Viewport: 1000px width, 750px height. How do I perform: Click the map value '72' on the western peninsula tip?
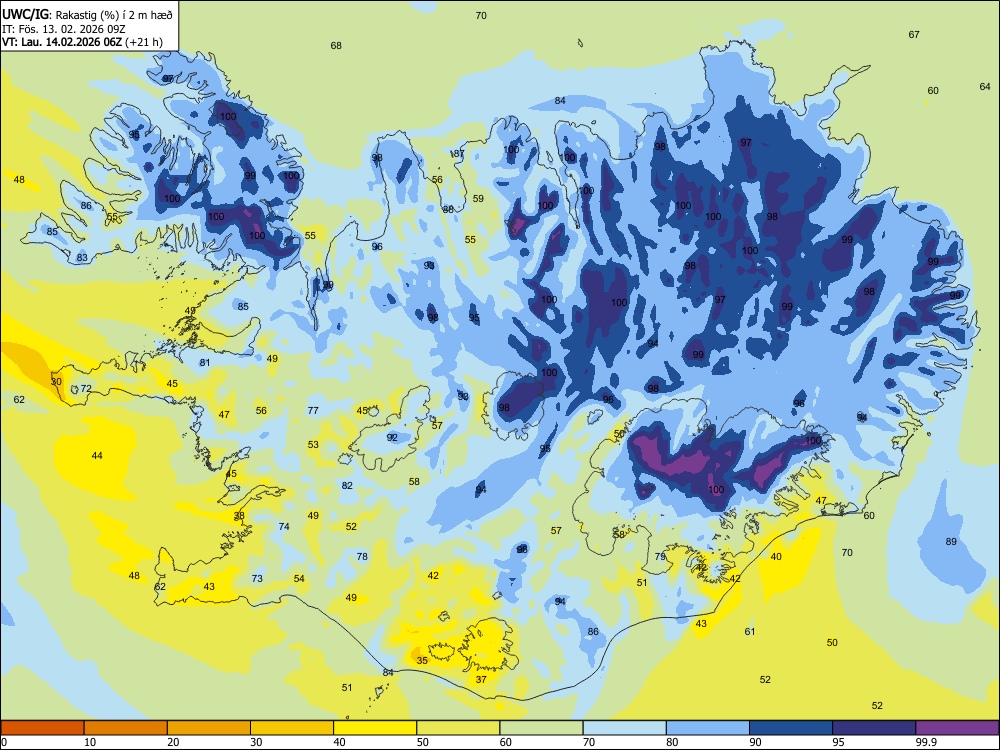pyautogui.click(x=86, y=388)
